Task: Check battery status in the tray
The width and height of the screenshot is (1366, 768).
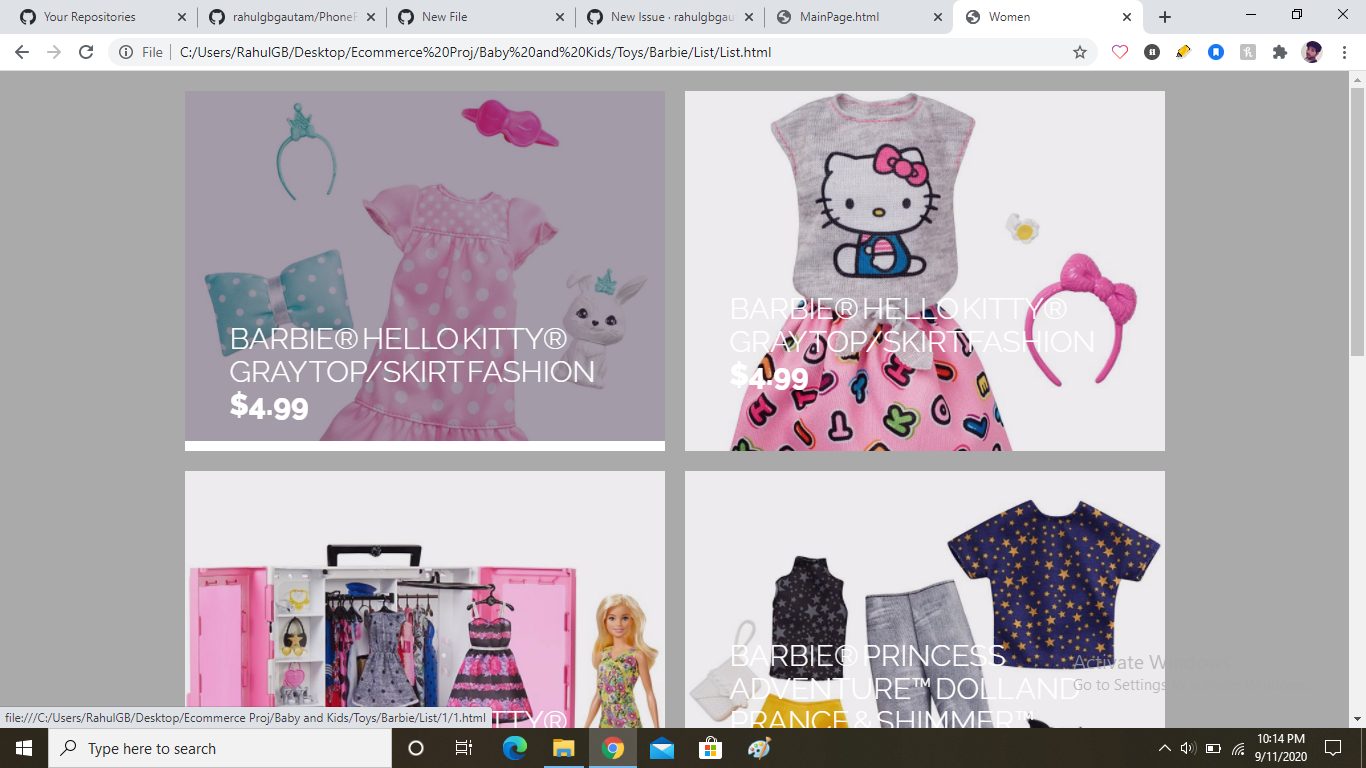Action: (1213, 748)
